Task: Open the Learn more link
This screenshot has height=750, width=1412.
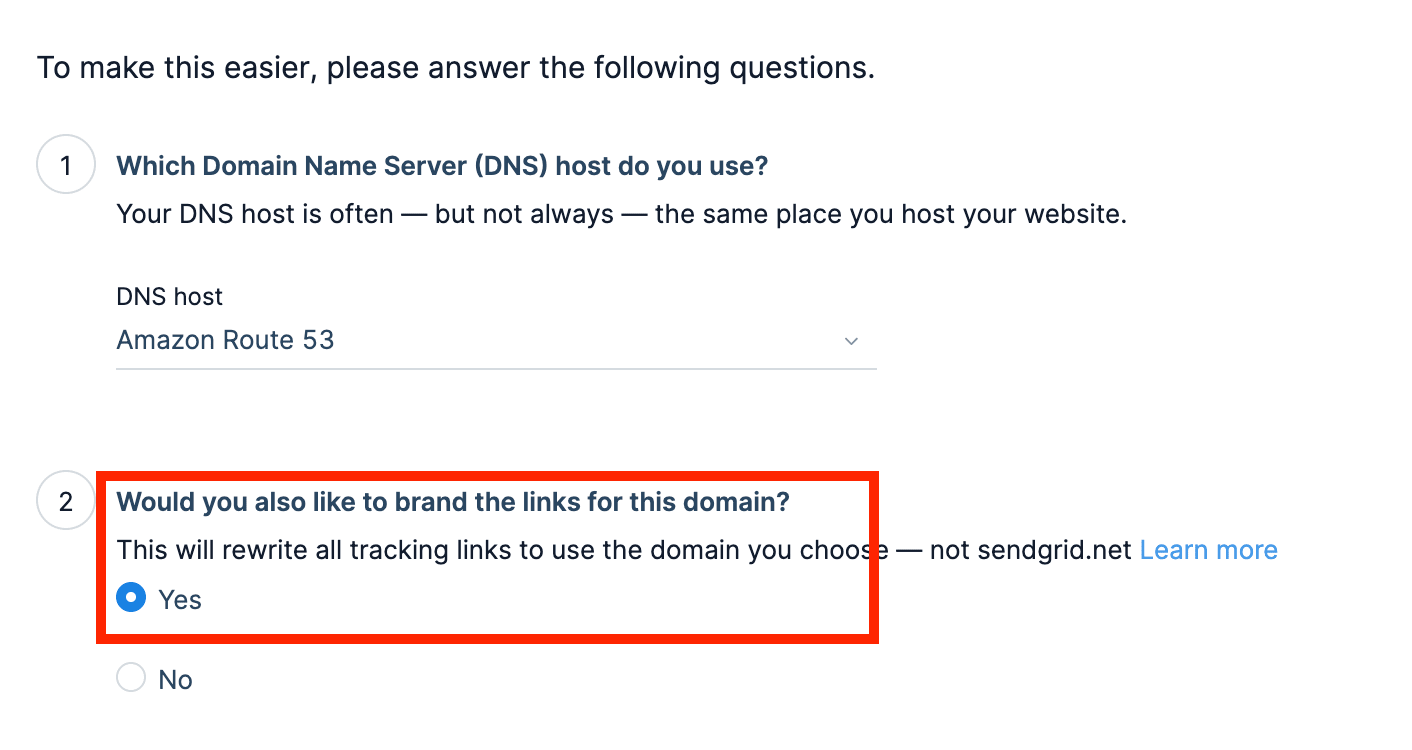Action: (x=1208, y=550)
